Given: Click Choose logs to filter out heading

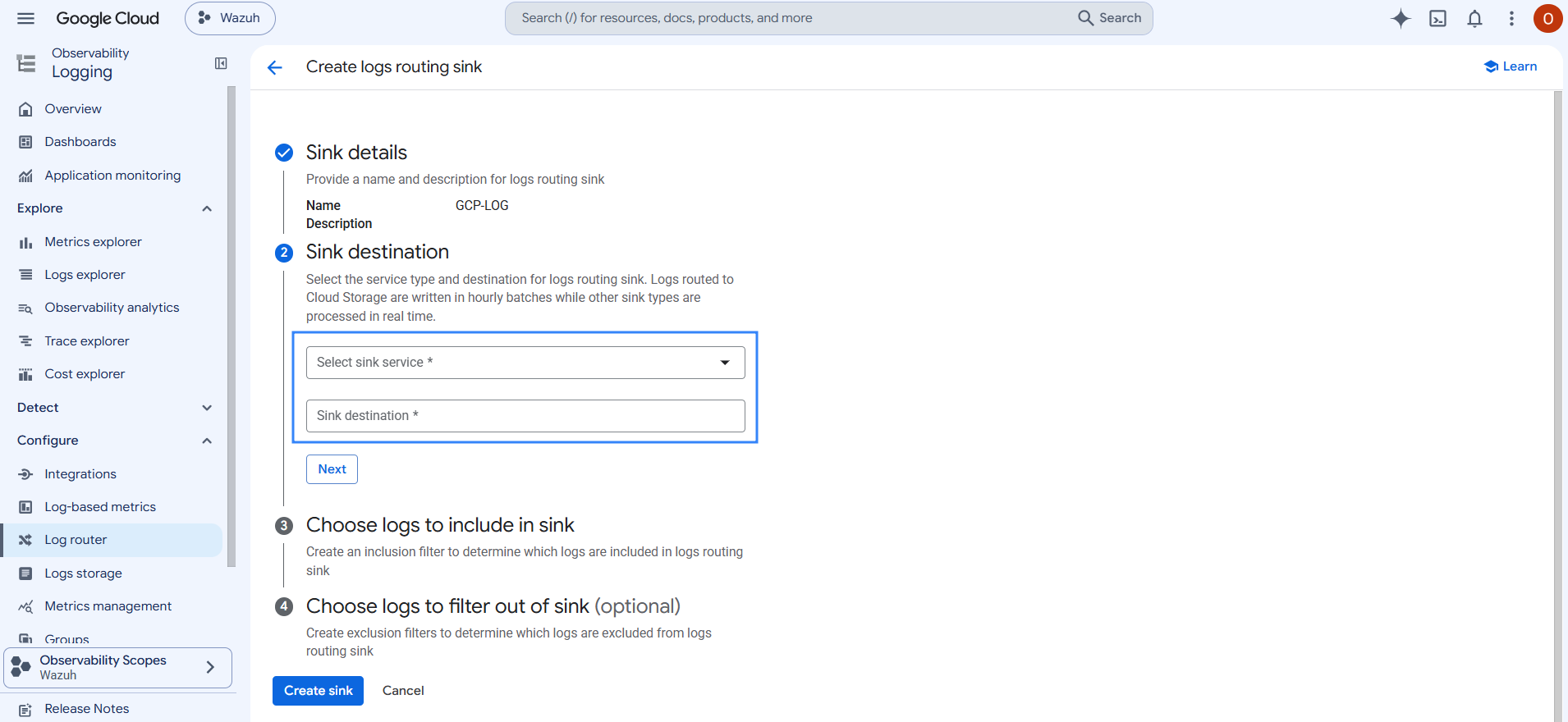Looking at the screenshot, I should (493, 606).
